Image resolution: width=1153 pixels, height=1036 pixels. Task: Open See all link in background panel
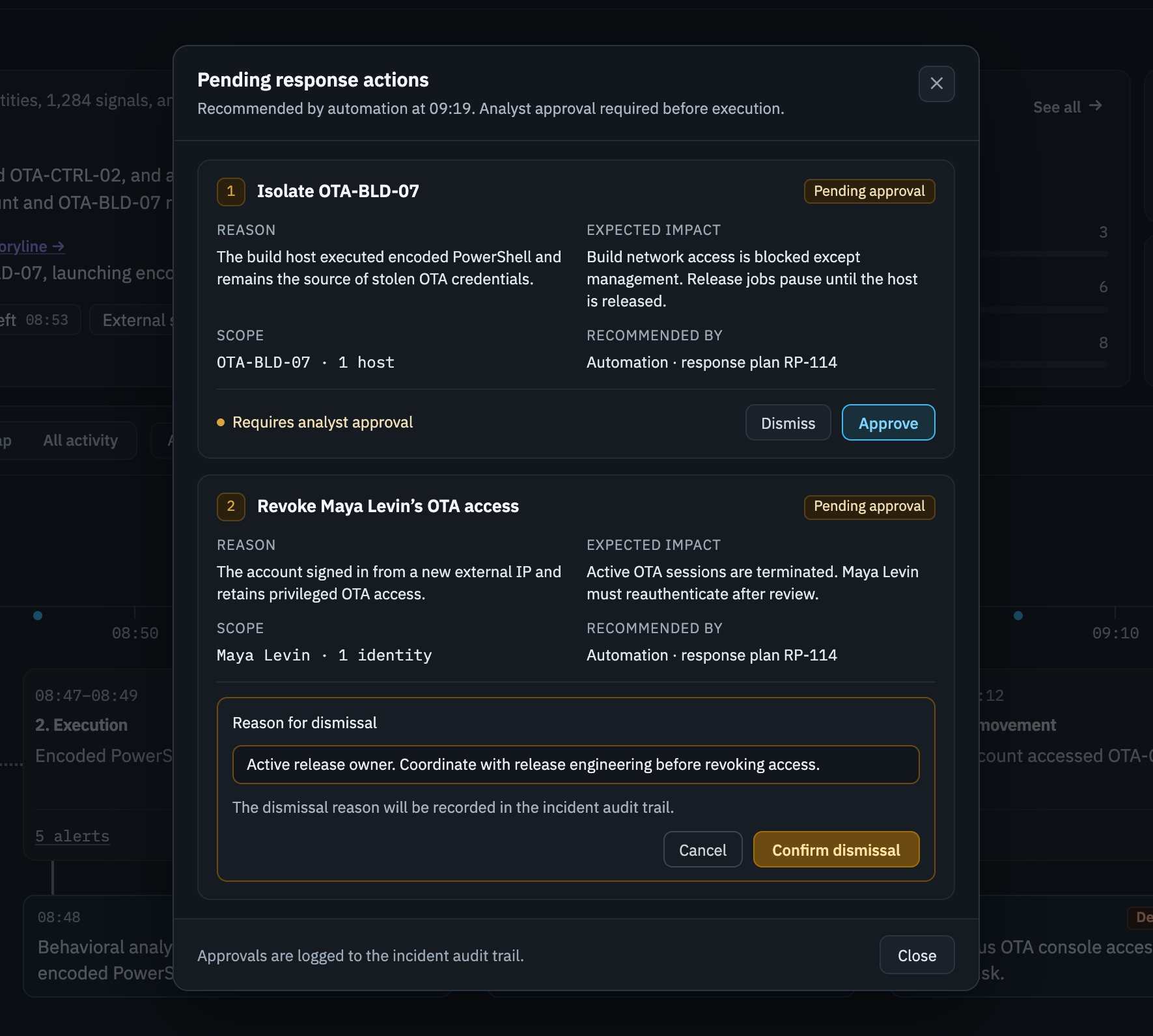(x=1067, y=107)
